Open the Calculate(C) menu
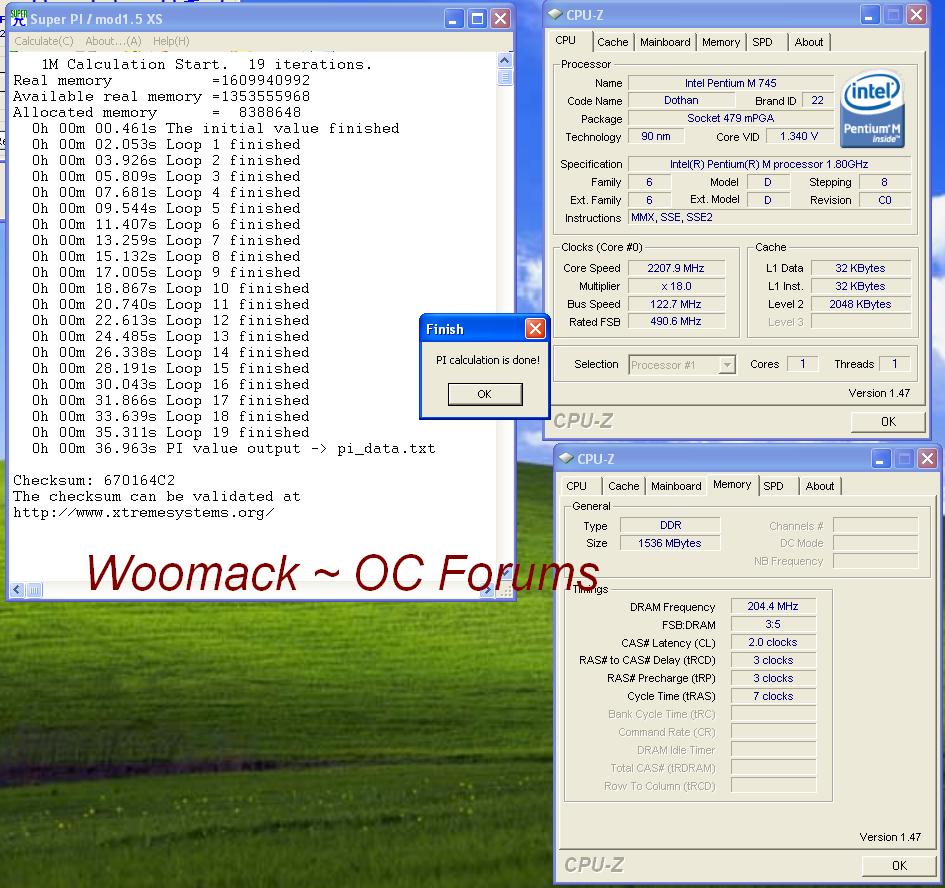The height and width of the screenshot is (888, 945). click(x=43, y=41)
